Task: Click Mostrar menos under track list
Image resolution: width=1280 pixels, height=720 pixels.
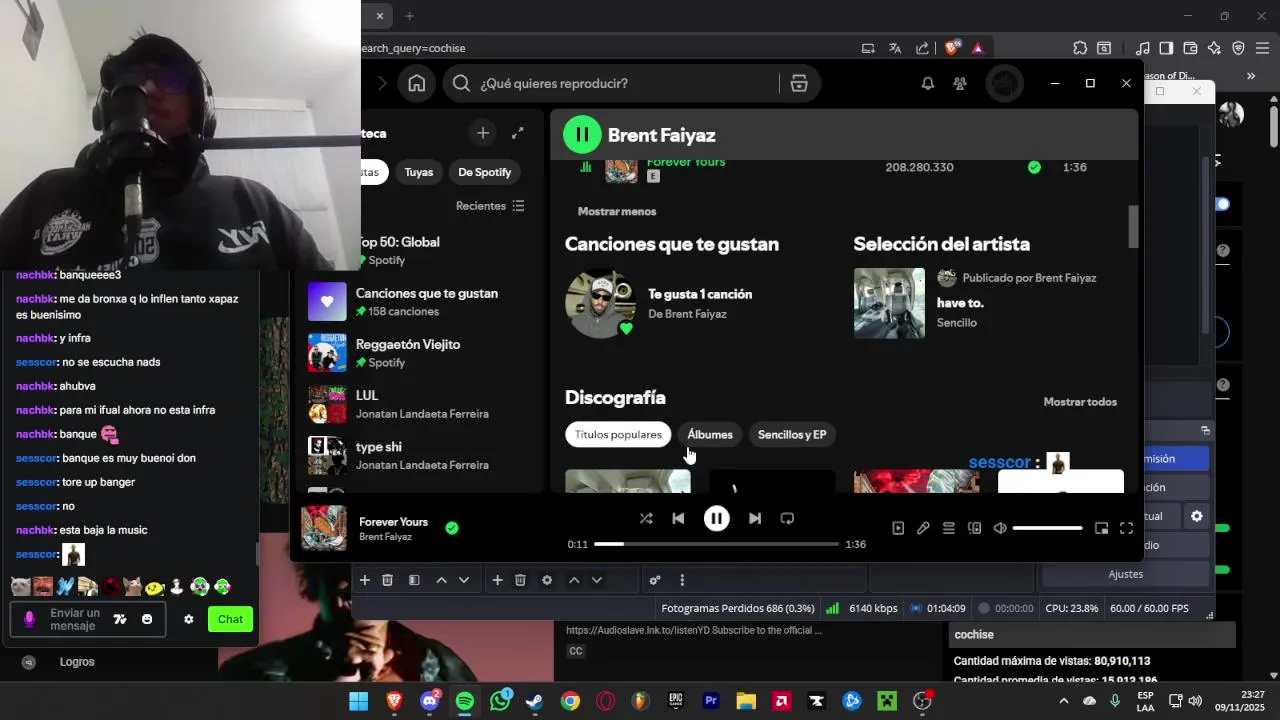Action: [617, 211]
